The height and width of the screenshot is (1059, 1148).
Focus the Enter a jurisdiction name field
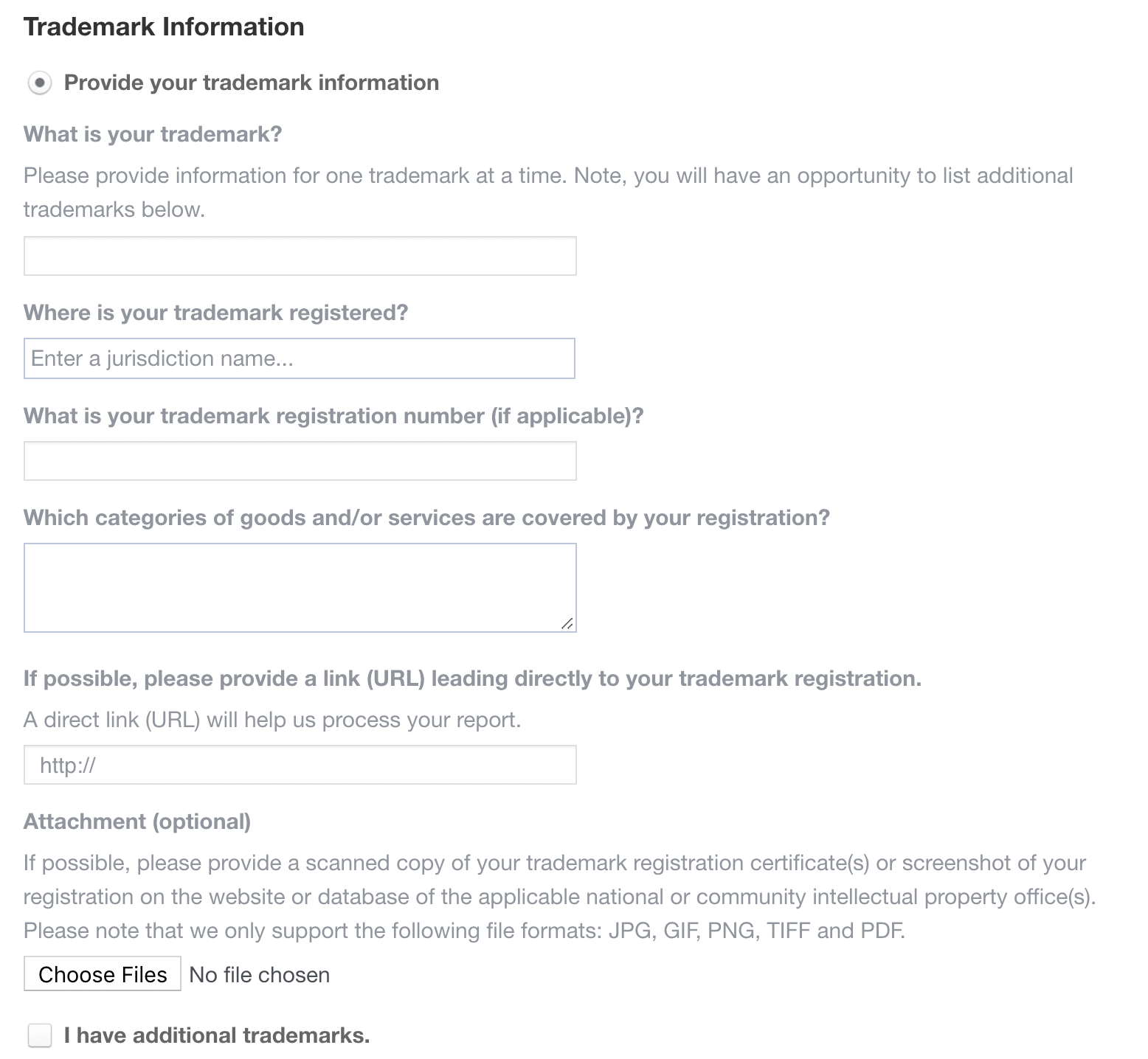coord(299,358)
